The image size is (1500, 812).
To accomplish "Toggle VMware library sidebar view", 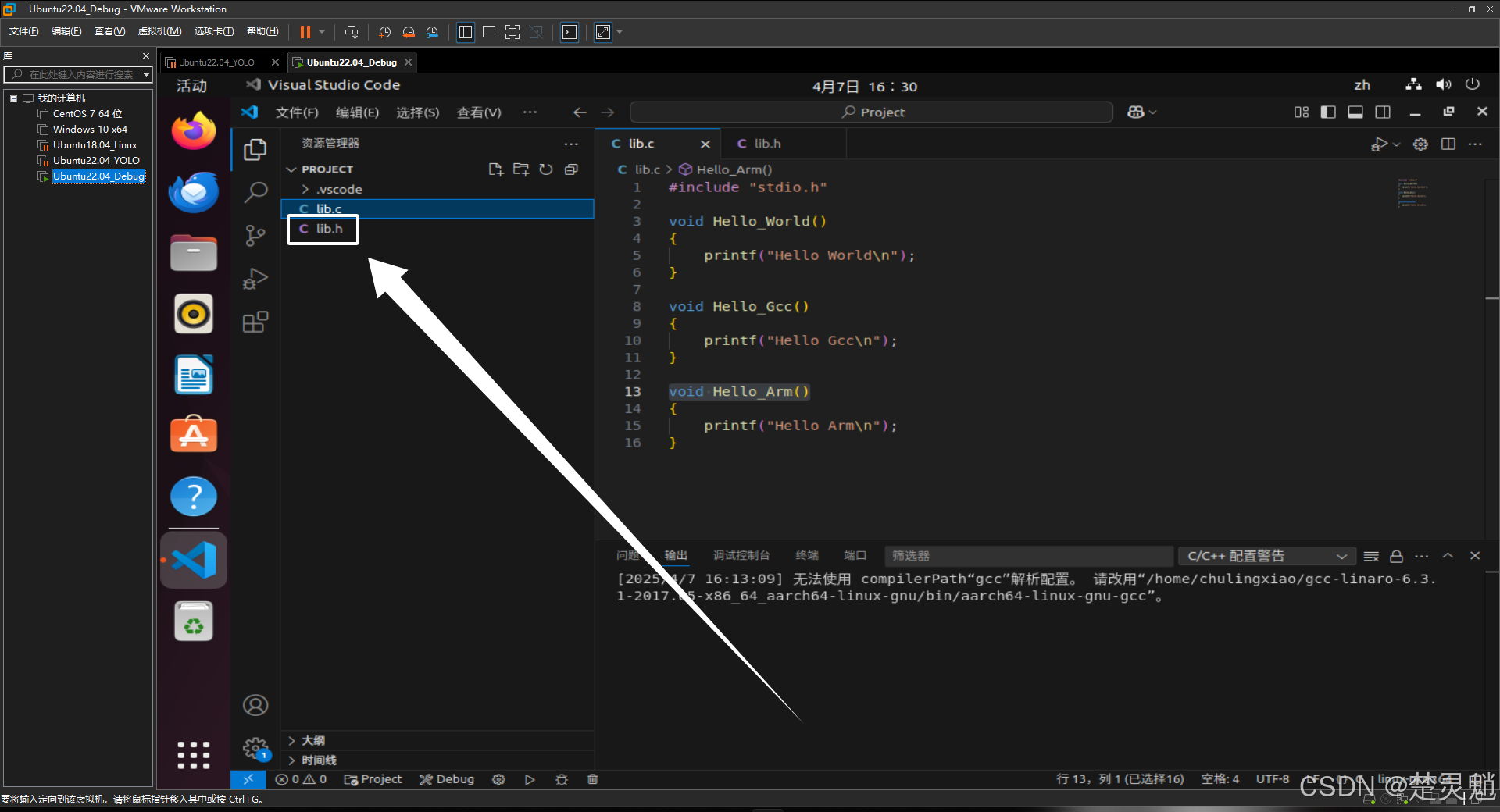I will [466, 32].
